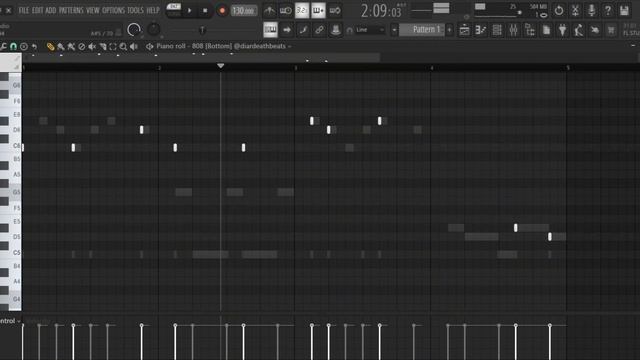Screen dimensions: 640x360
Task: Open the HELP menu
Action: coord(153,10)
